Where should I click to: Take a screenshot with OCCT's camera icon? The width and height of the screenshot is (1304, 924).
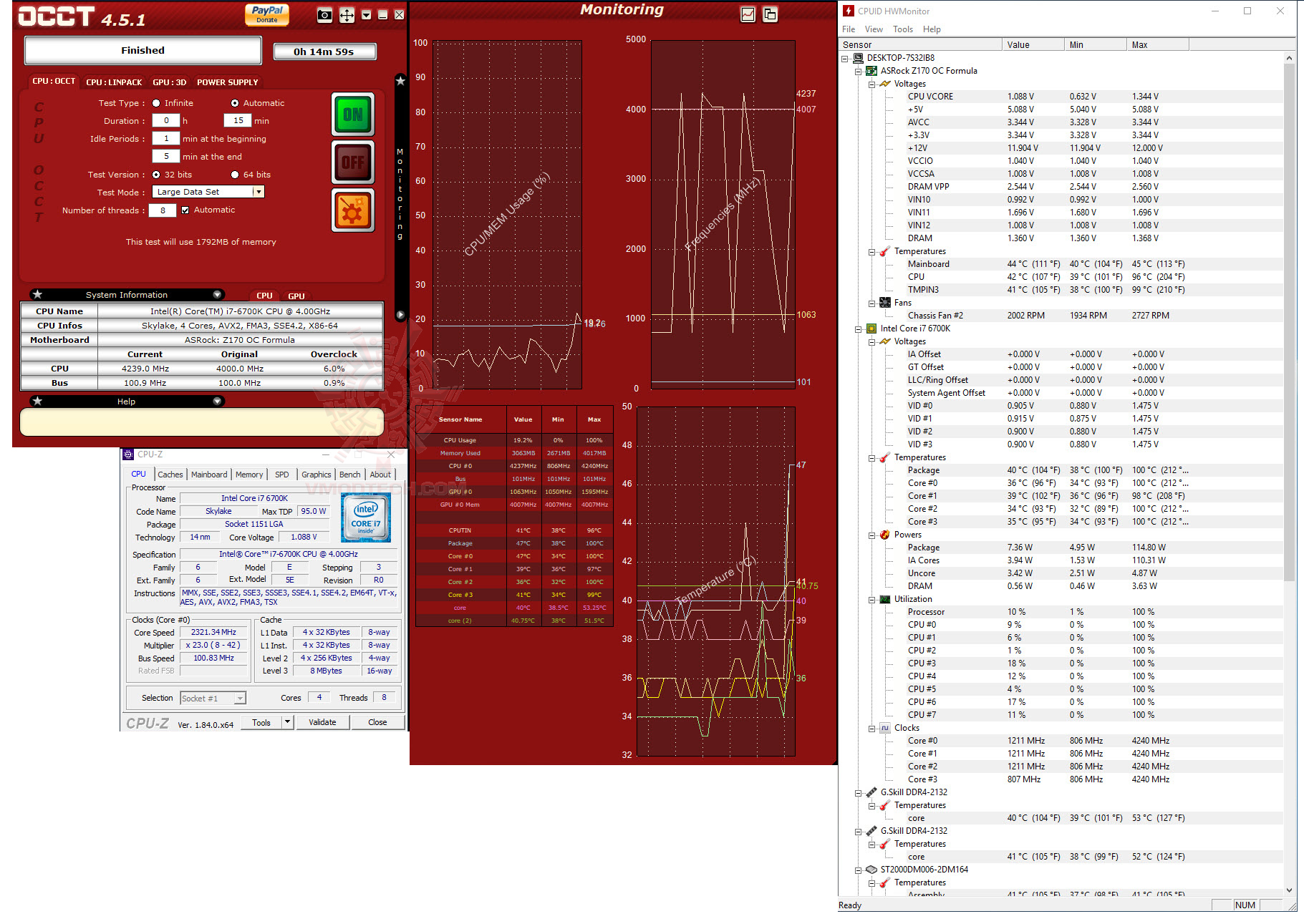325,15
